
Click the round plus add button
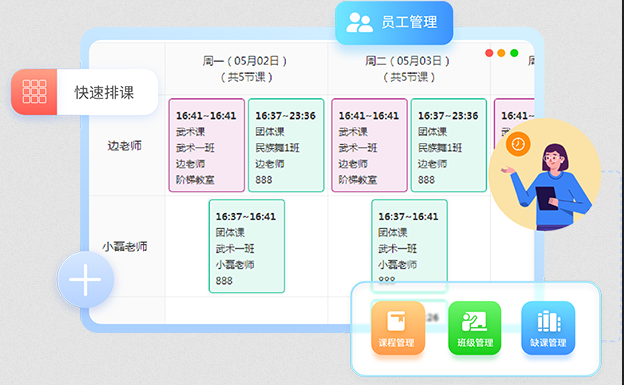(85, 279)
